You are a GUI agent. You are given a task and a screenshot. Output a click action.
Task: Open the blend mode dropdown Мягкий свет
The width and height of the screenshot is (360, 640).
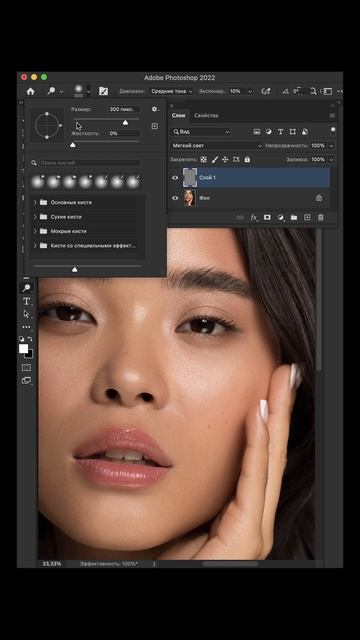pyautogui.click(x=217, y=146)
